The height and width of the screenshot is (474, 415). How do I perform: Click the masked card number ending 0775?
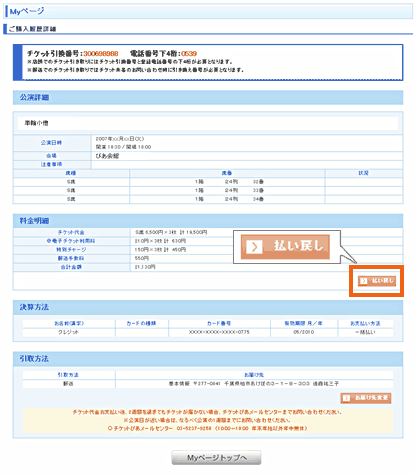[219, 332]
